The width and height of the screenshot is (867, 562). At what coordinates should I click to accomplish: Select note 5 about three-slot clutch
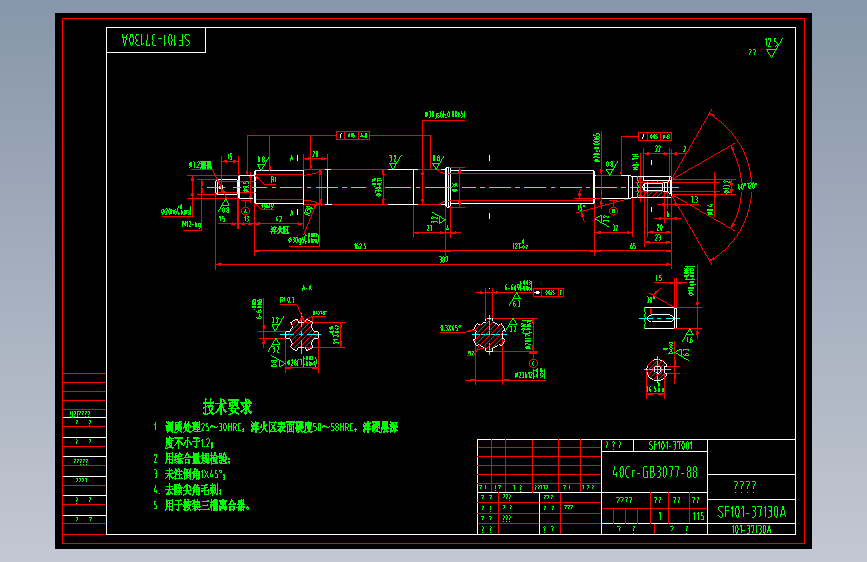201,505
